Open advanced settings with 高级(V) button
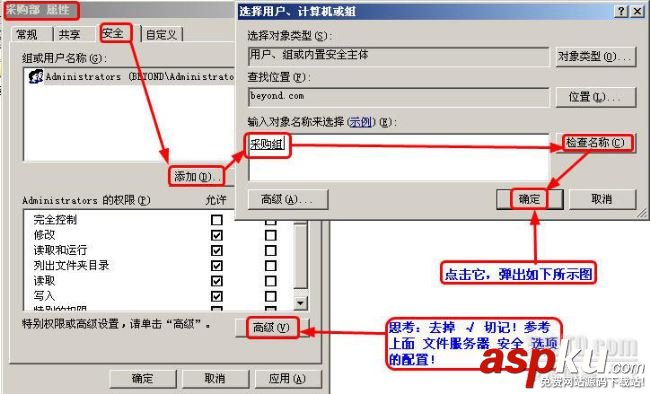650x394 pixels. point(272,328)
